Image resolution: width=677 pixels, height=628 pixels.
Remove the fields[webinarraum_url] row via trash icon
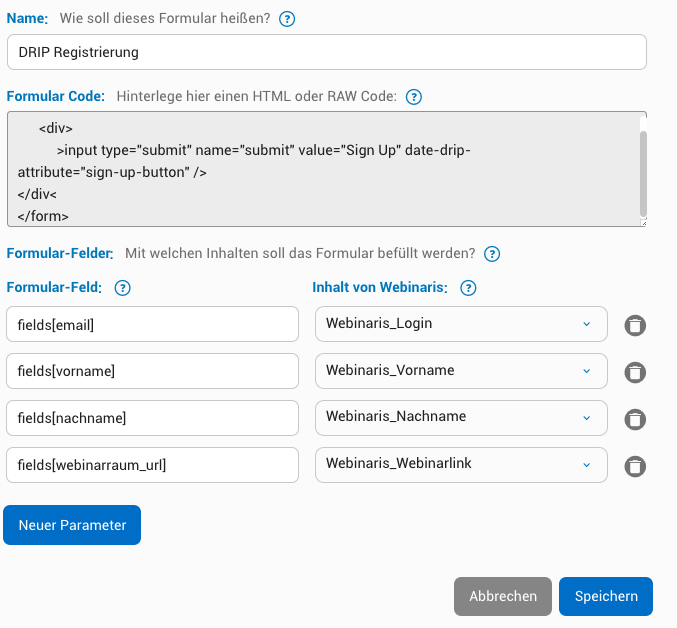(x=635, y=466)
